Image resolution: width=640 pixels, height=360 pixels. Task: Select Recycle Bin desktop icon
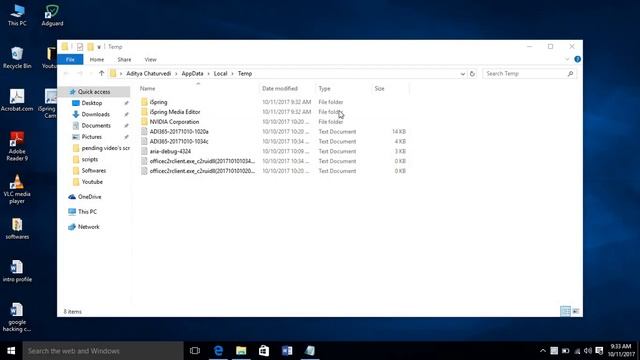(x=17, y=58)
